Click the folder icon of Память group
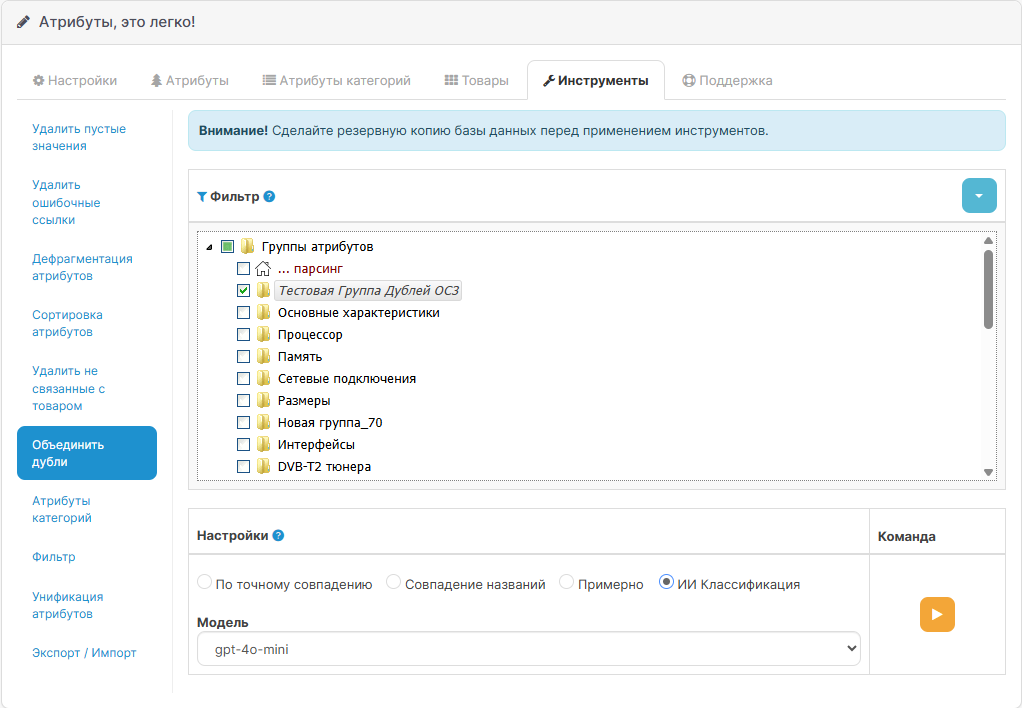The height and width of the screenshot is (708, 1022). click(263, 357)
